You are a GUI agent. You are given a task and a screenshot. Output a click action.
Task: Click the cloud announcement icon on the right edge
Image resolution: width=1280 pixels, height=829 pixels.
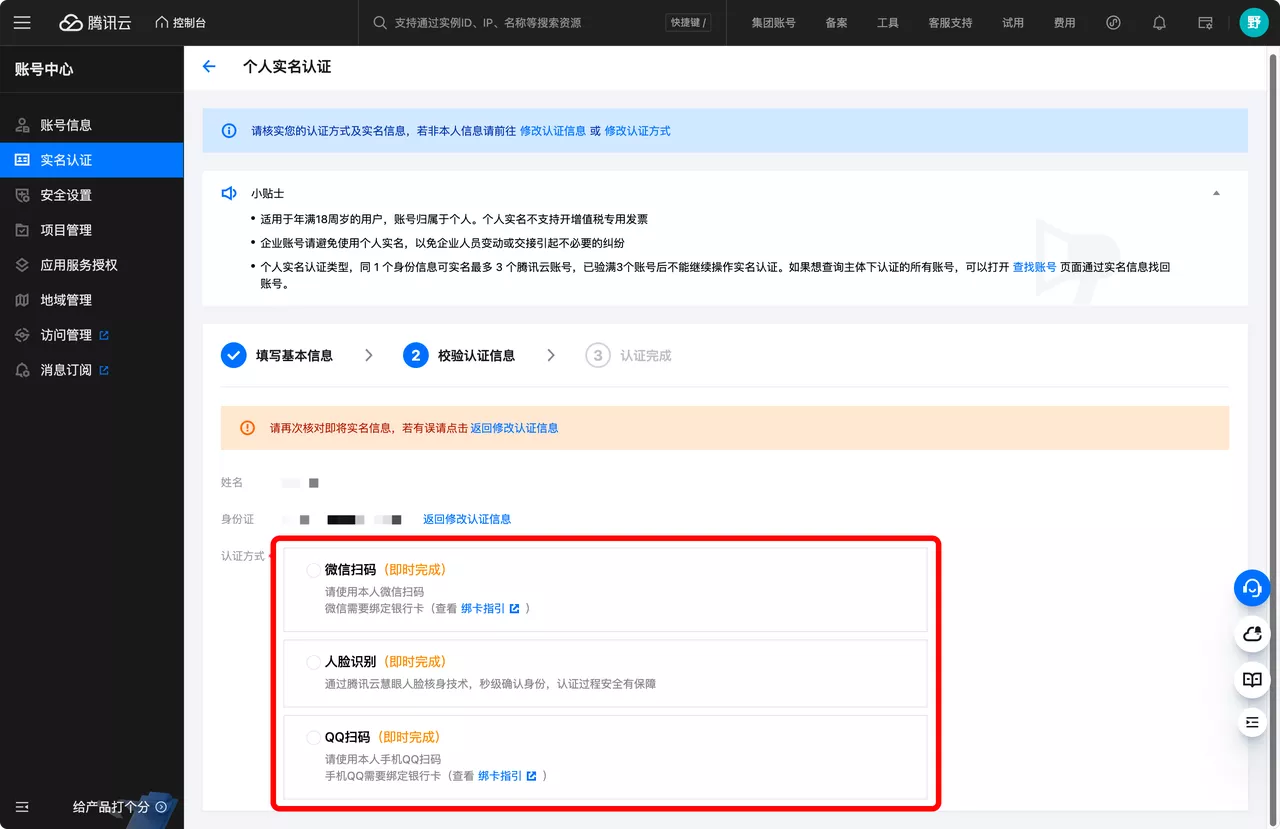(1252, 634)
